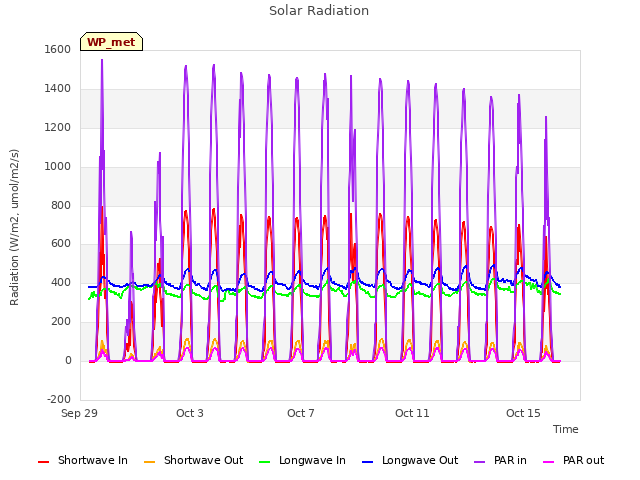Image resolution: width=640 pixels, height=480 pixels.
Task: Toggle PAR out legend entry
Action: 573,461
